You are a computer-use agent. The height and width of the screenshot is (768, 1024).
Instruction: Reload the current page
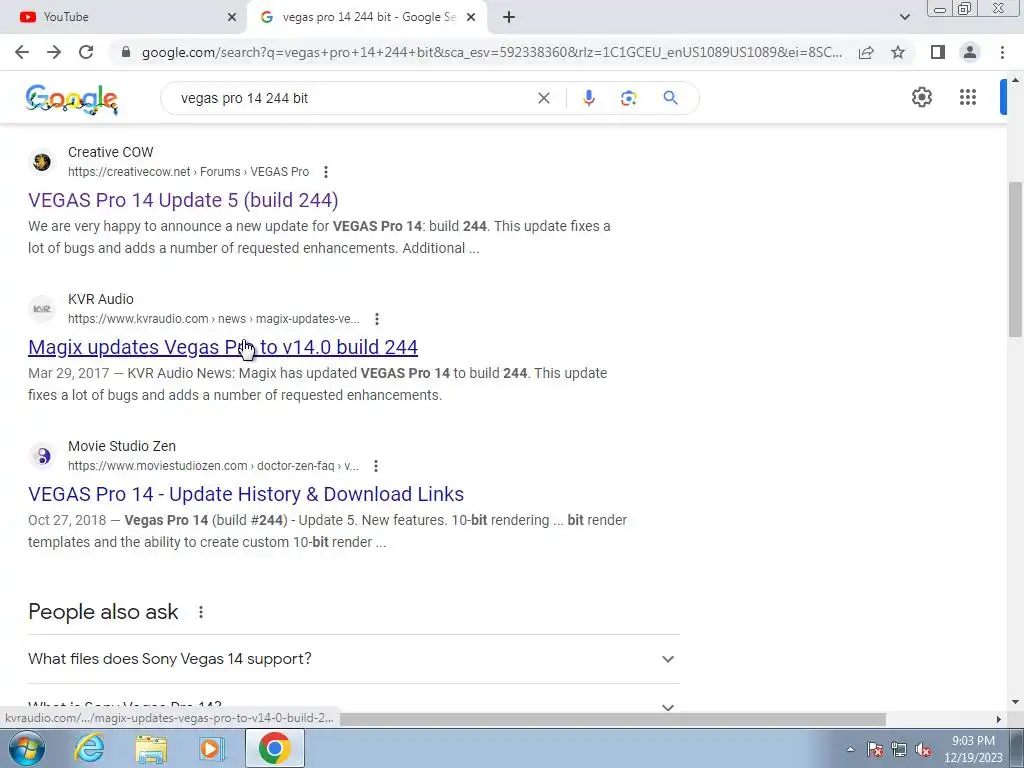pos(86,52)
